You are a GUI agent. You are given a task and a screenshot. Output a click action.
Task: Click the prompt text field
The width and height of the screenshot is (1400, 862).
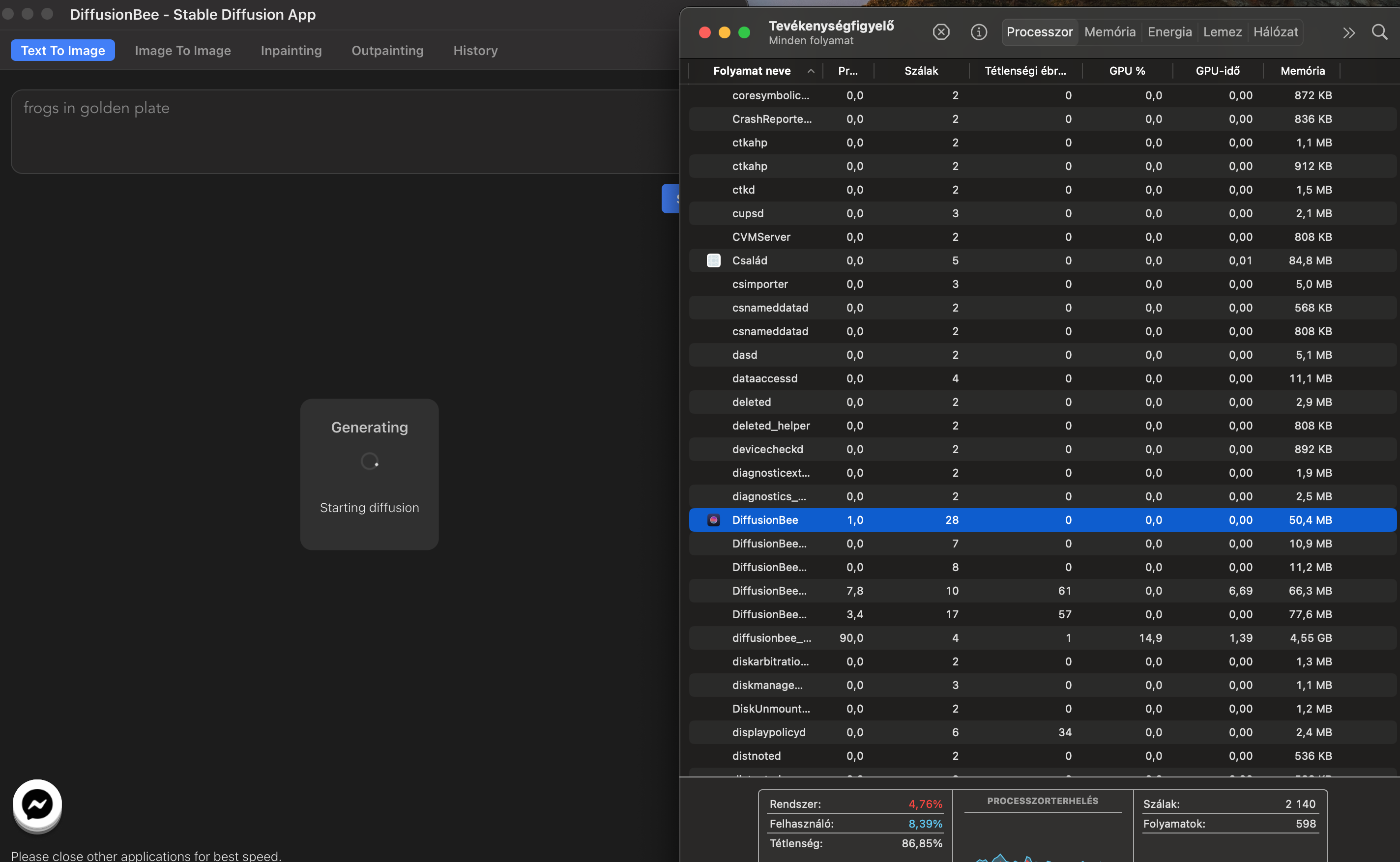[342, 131]
